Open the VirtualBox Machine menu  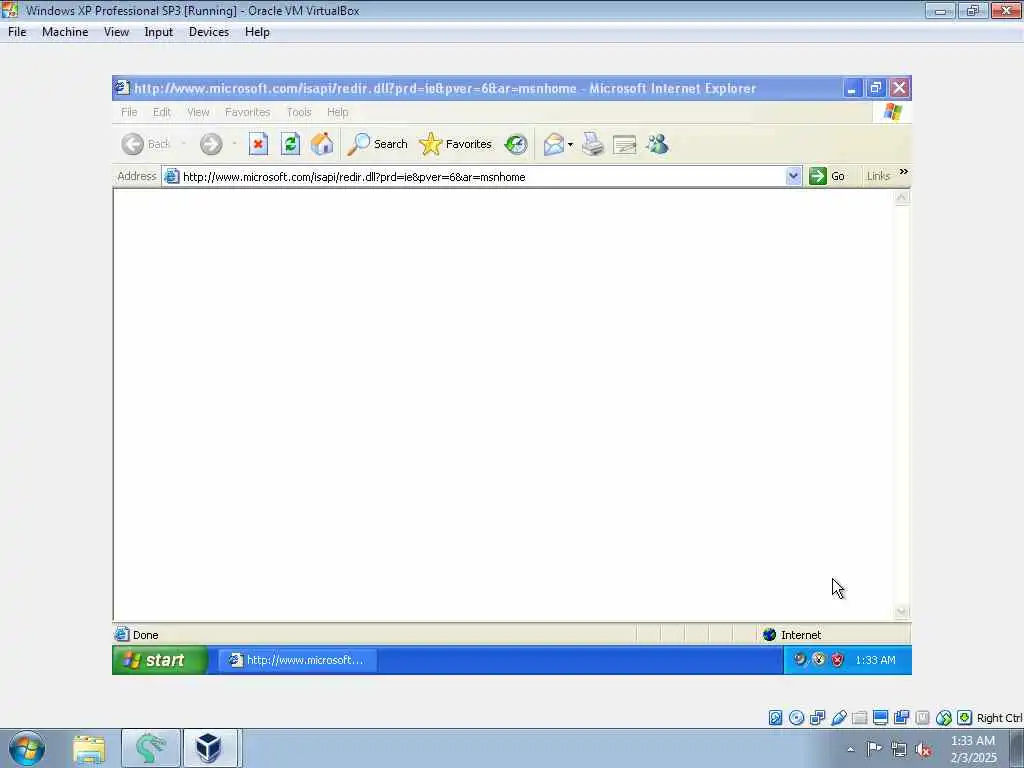(65, 32)
